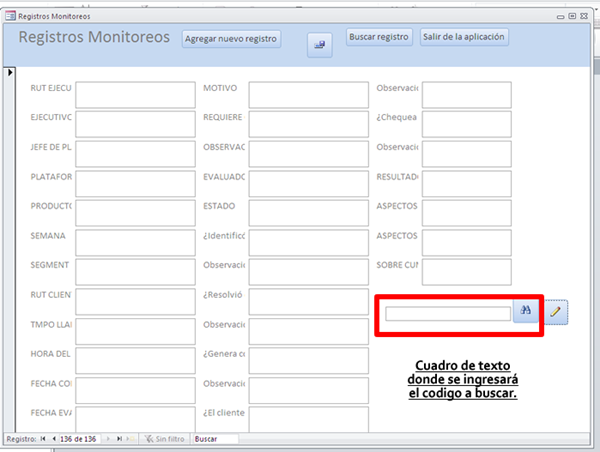Screen dimensions: 600x452
Task: Click the SEMANA field label
Action: click(x=48, y=236)
